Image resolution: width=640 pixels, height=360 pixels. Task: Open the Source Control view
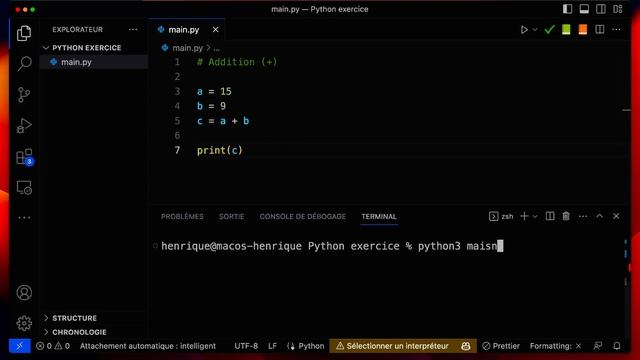coord(24,95)
